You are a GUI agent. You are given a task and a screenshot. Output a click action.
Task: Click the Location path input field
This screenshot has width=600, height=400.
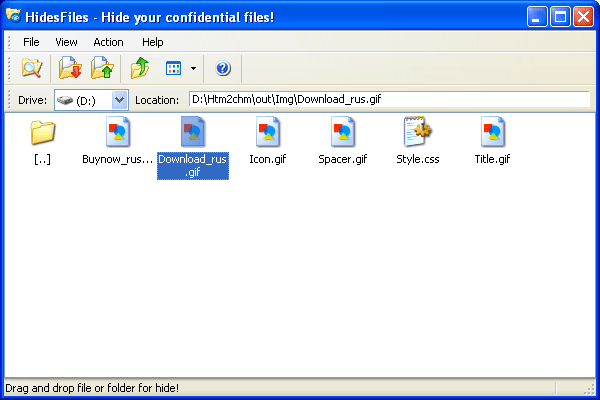pos(388,100)
